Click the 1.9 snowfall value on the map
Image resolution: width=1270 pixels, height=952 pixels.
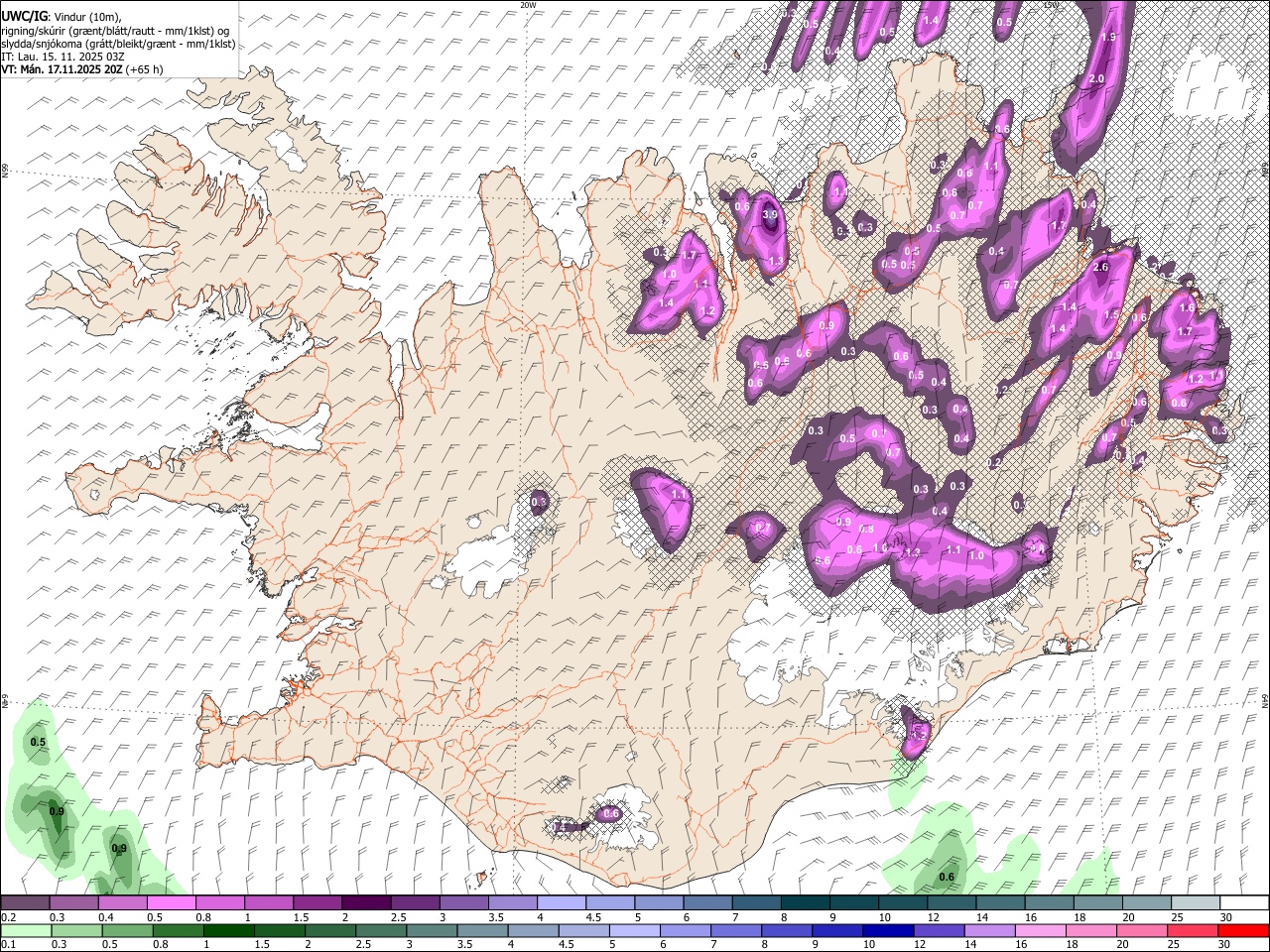(1108, 37)
